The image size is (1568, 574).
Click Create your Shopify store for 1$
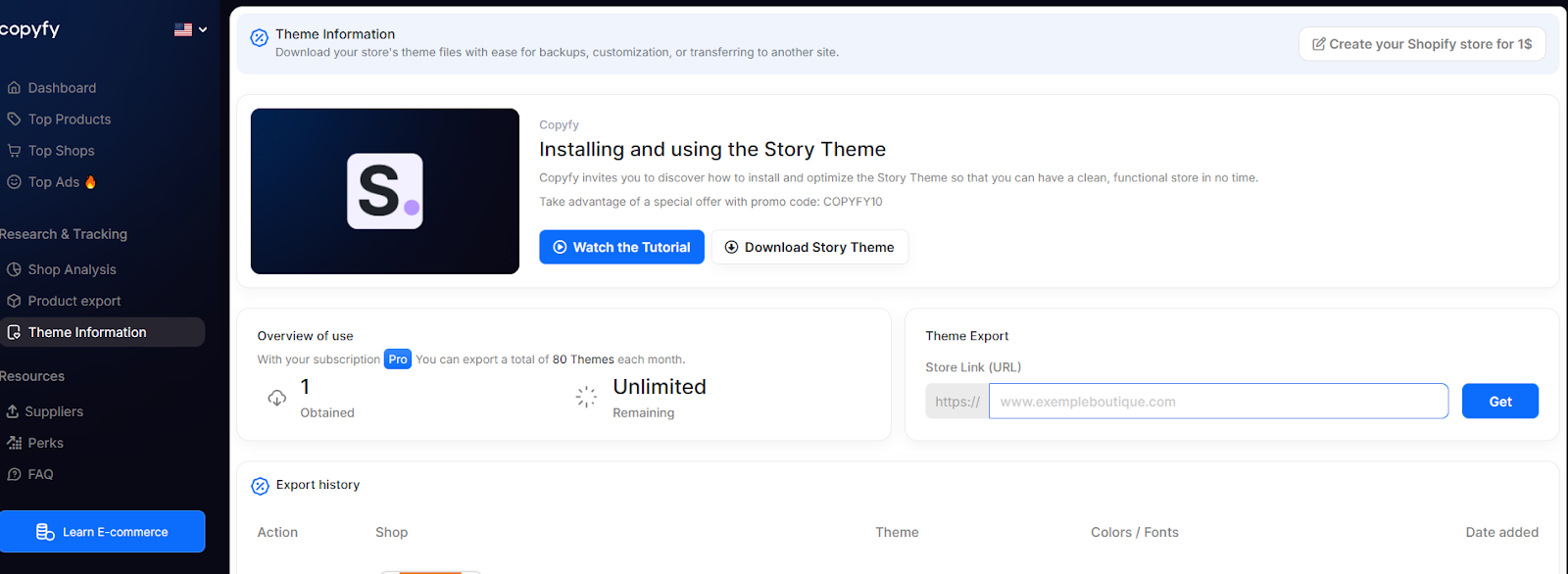[1422, 44]
